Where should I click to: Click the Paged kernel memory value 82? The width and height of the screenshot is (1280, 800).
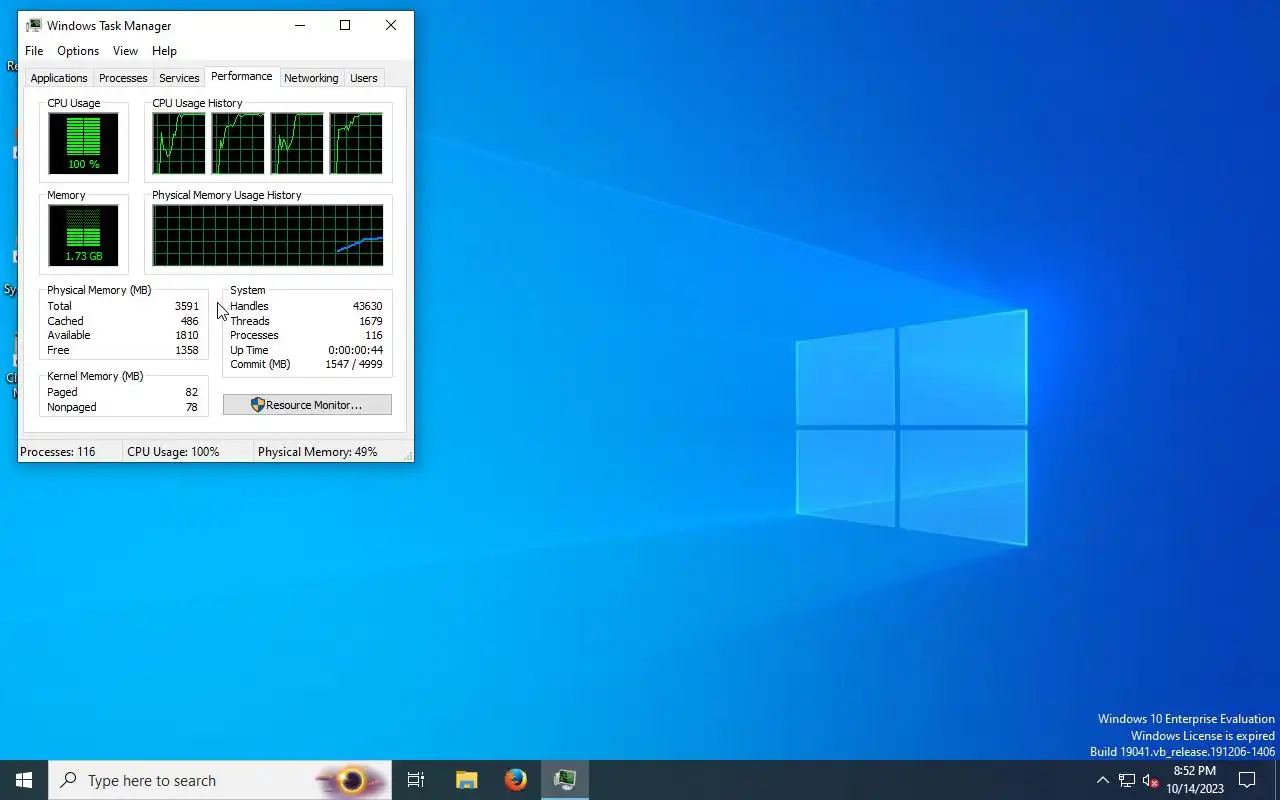(x=191, y=392)
